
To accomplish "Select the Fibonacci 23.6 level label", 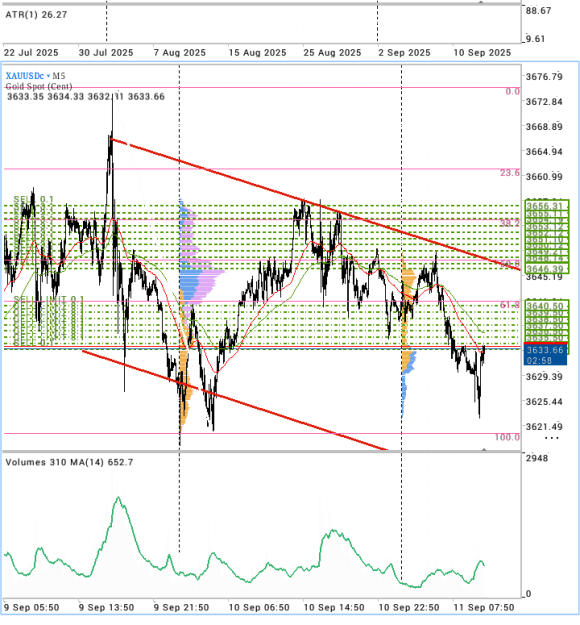I will (510, 173).
